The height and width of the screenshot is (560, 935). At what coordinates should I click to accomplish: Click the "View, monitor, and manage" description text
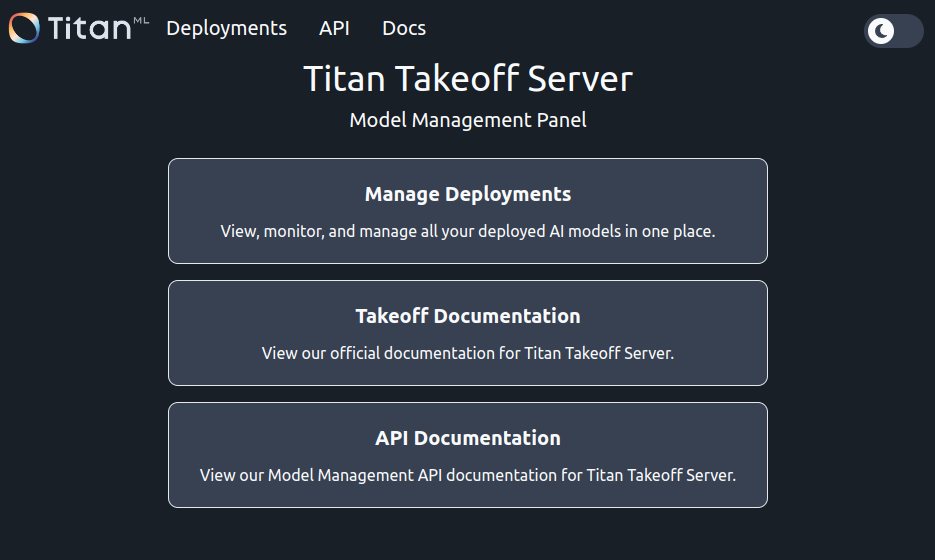click(x=467, y=231)
